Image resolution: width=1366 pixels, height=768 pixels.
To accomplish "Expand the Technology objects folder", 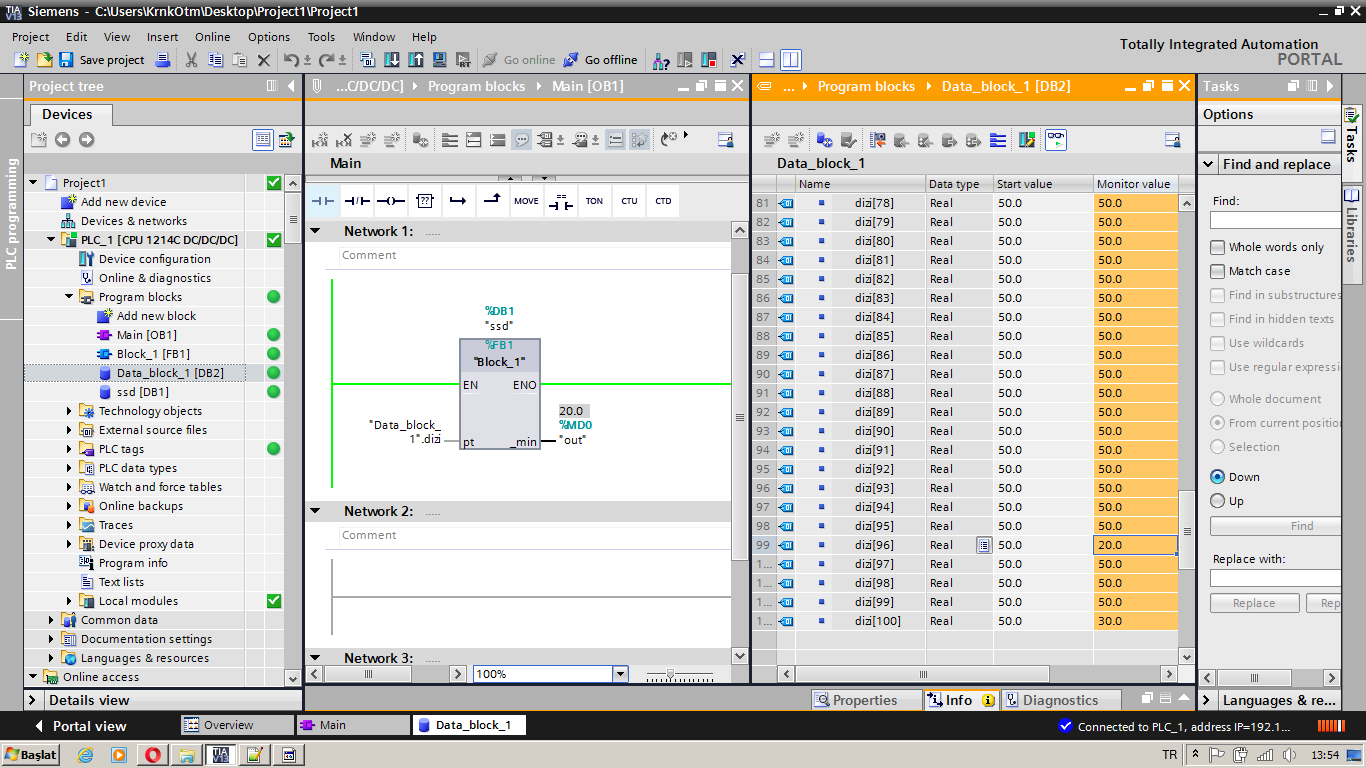I will tap(69, 411).
